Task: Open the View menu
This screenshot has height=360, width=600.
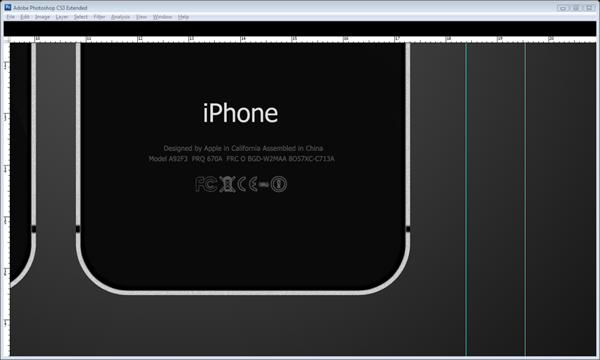Action: point(141,17)
